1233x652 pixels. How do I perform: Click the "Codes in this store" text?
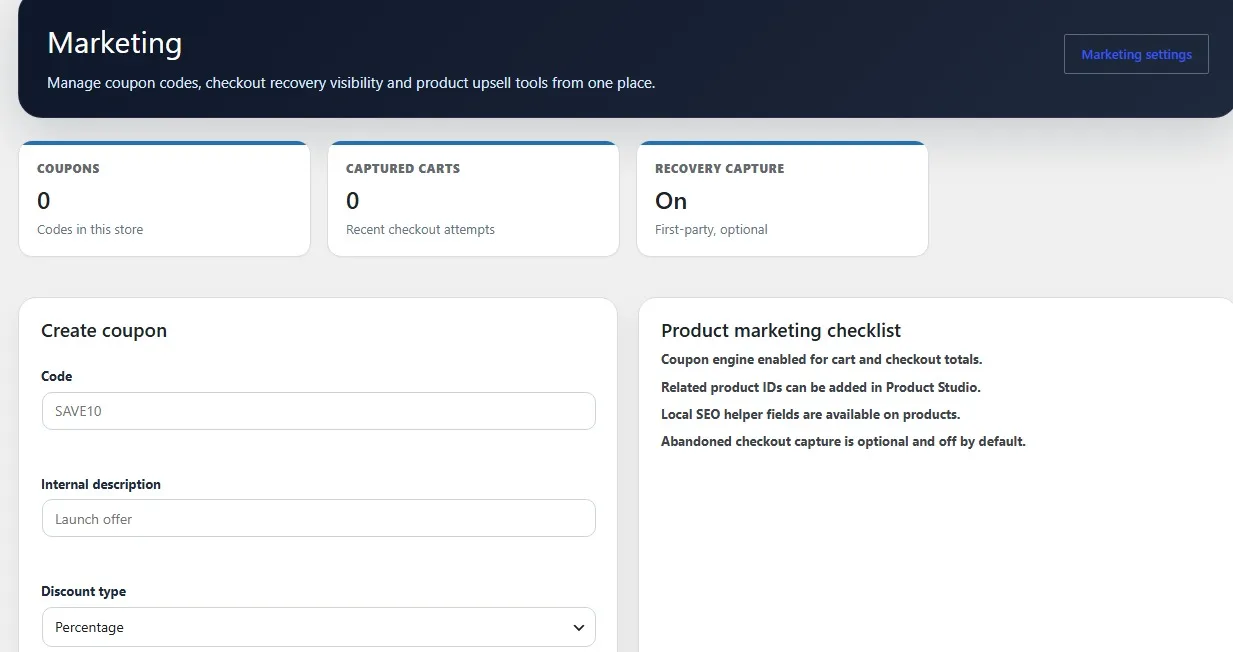90,230
